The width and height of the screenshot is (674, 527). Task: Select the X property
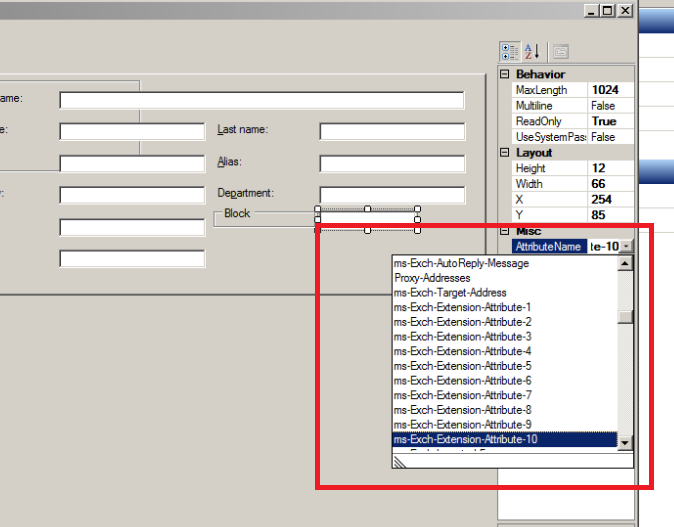coord(549,199)
